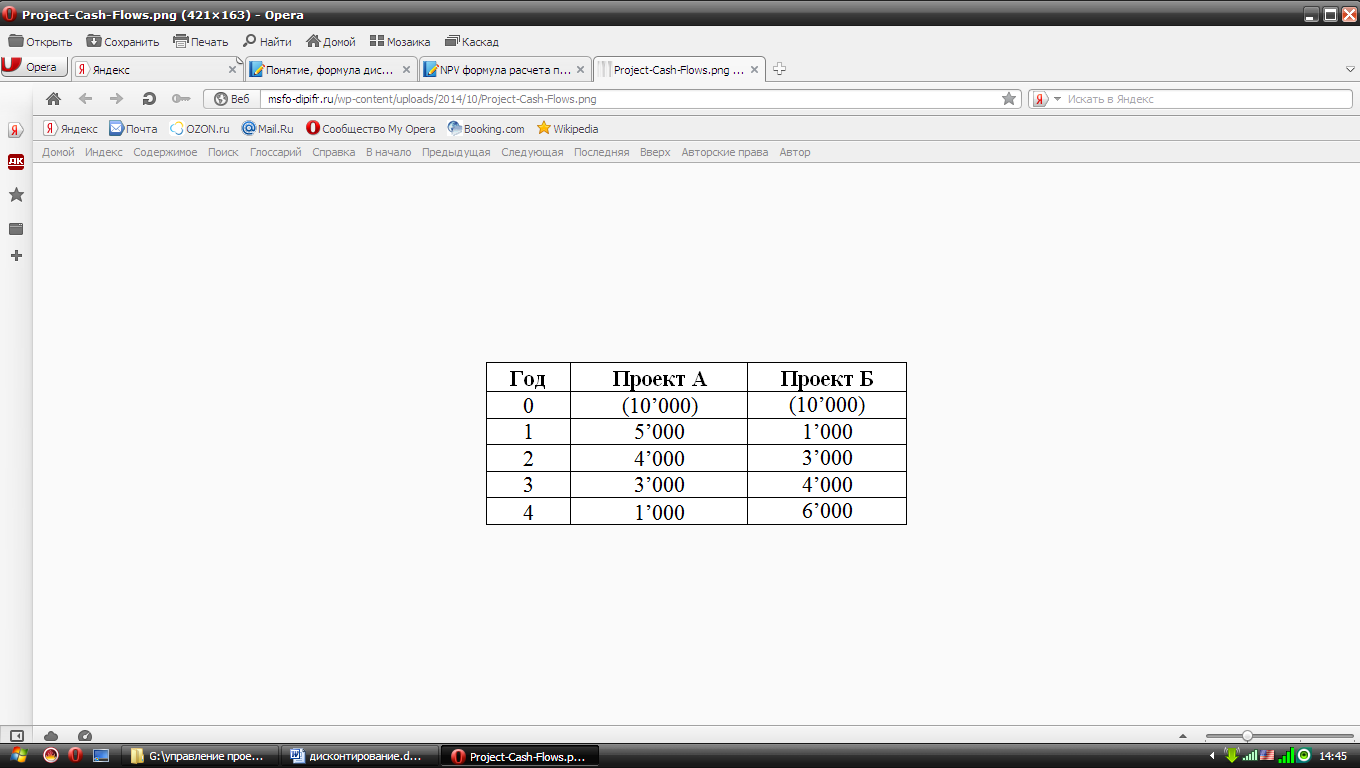Open the Yandex search engine dropdown
The image size is (1360, 768).
[x=1046, y=99]
